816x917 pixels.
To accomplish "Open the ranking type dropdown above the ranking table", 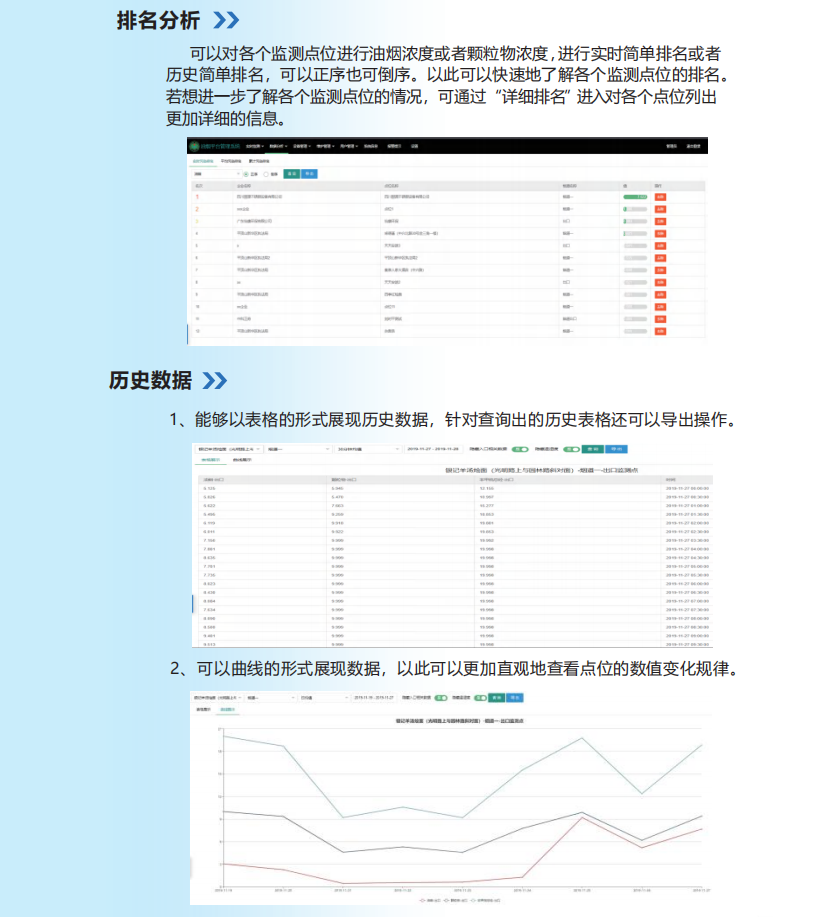I will pyautogui.click(x=210, y=173).
